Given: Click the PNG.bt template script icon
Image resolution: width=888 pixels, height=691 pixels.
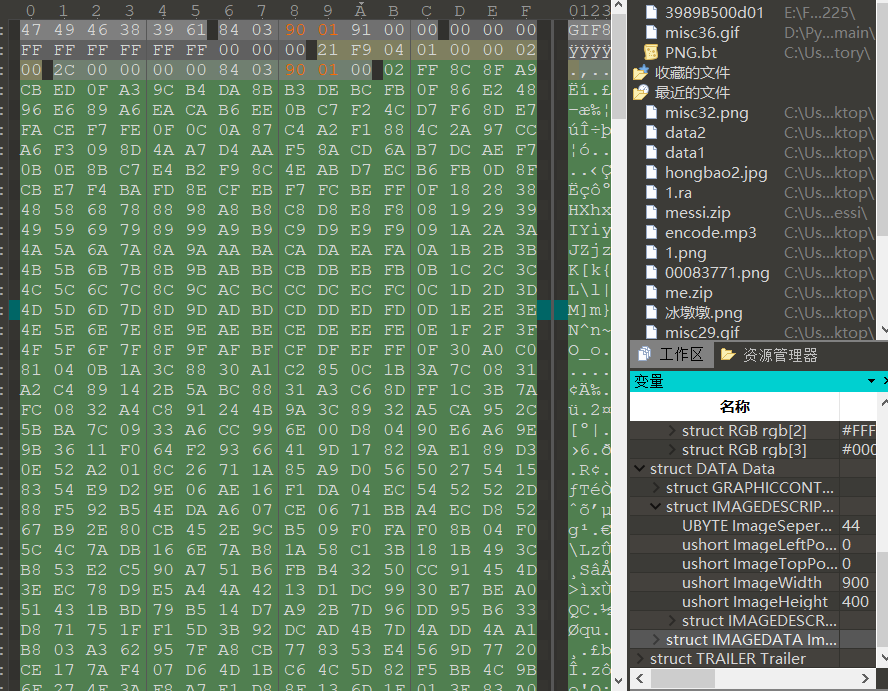Looking at the screenshot, I should 651,53.
